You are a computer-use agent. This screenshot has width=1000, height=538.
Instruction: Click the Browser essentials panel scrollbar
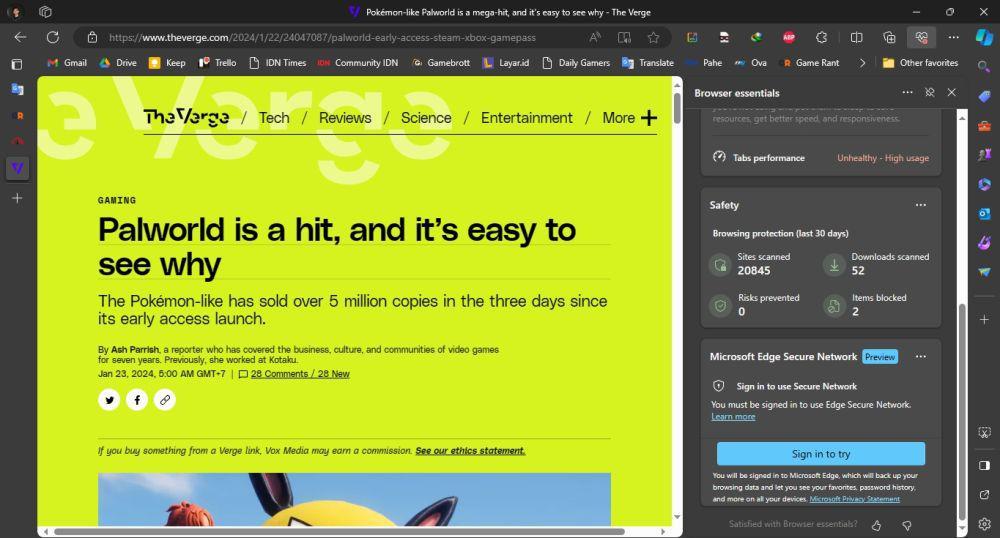click(962, 412)
